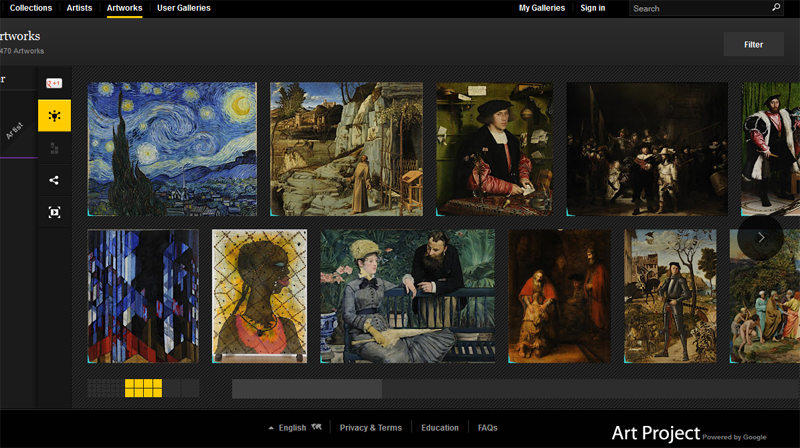Click the world map icon beside English
This screenshot has height=448, width=800.
click(x=317, y=428)
